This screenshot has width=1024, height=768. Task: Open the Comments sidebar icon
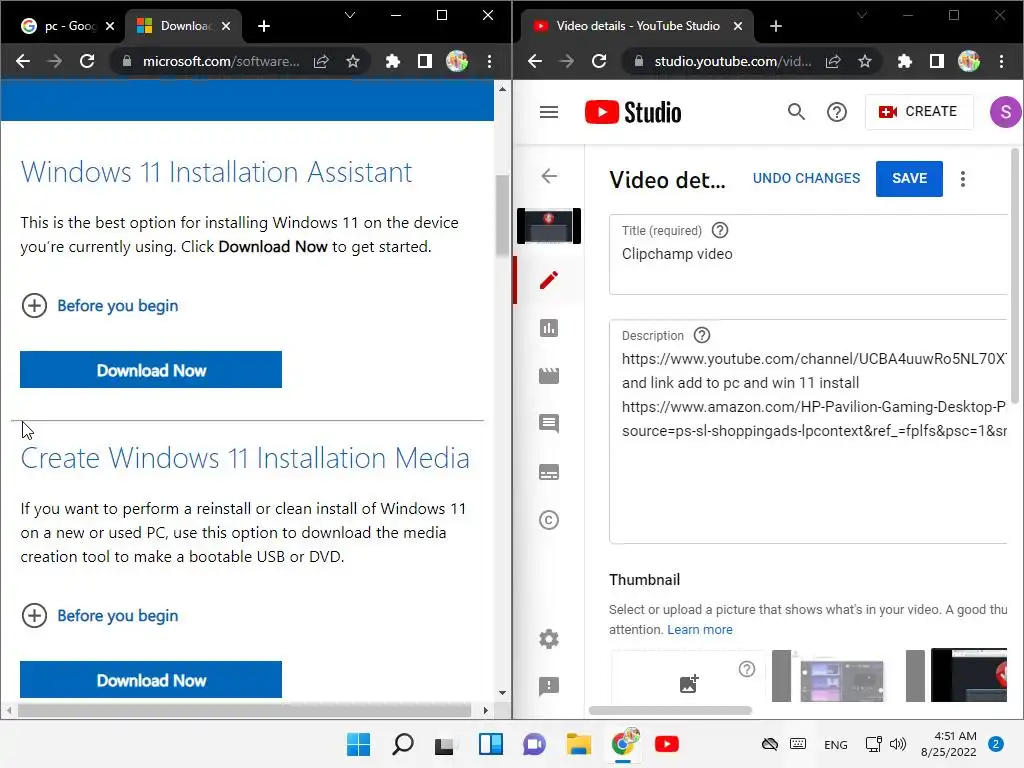pos(549,424)
